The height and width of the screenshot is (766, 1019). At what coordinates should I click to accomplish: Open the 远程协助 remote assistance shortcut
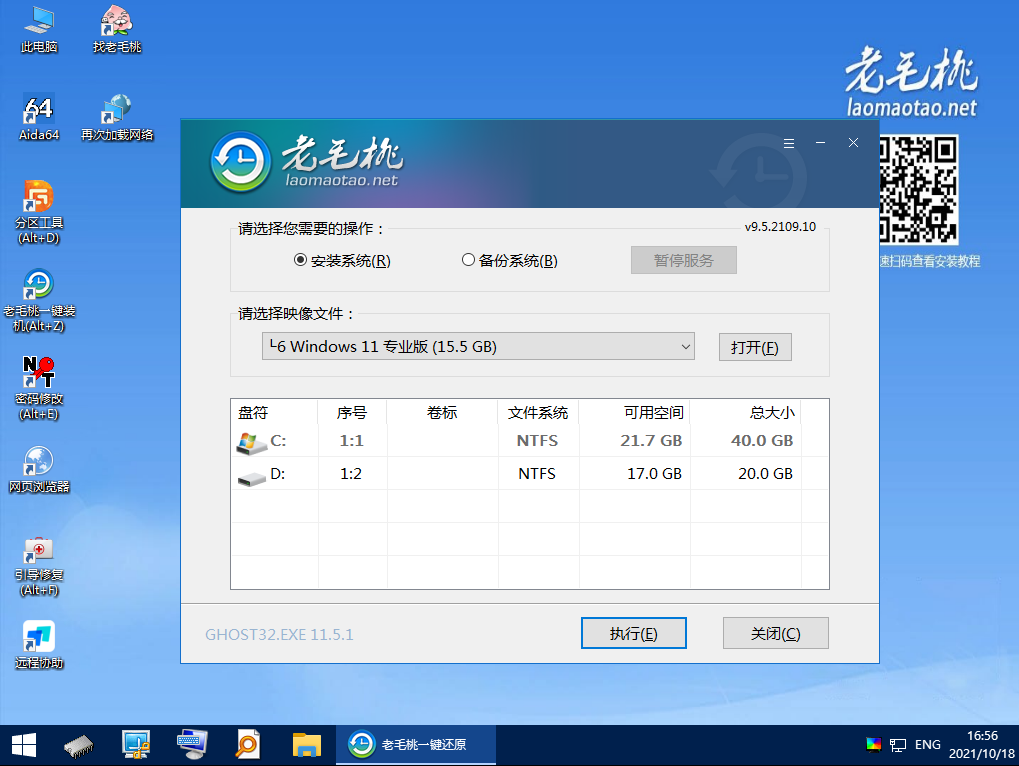39,645
